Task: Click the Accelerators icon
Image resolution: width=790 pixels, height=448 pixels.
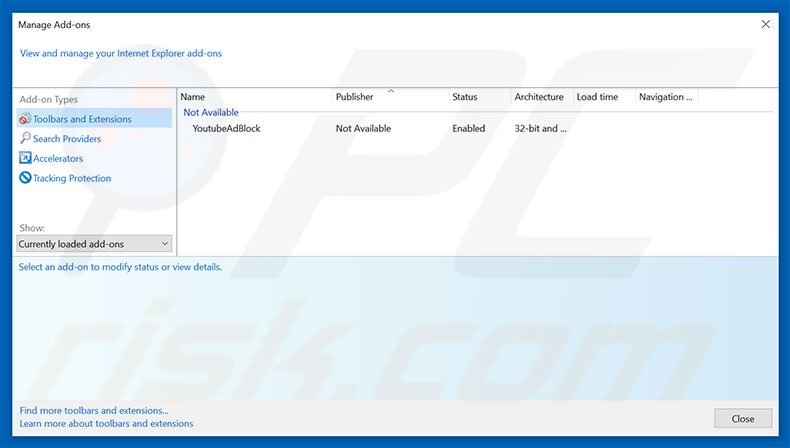Action: click(x=25, y=159)
